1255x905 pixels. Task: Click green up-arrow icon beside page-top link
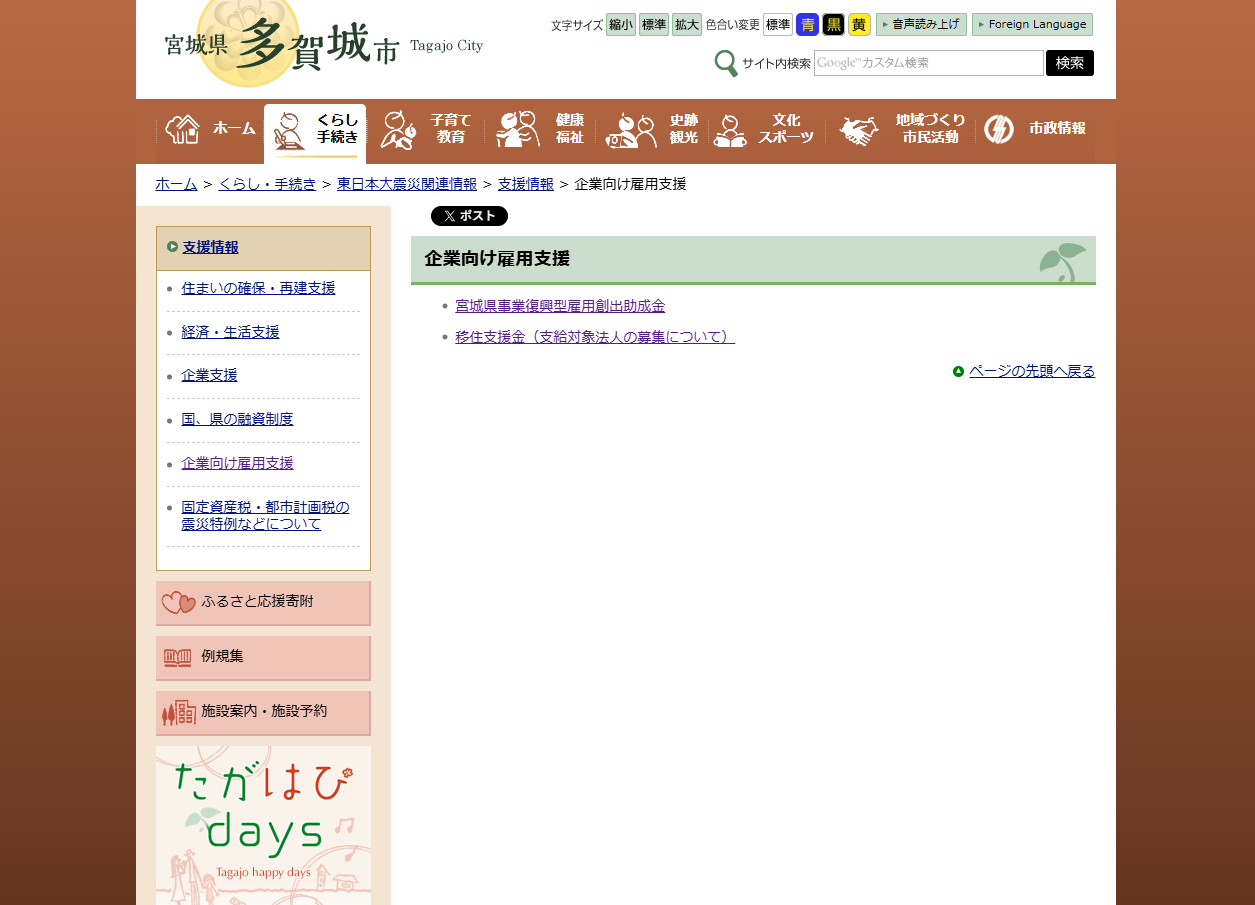point(958,371)
